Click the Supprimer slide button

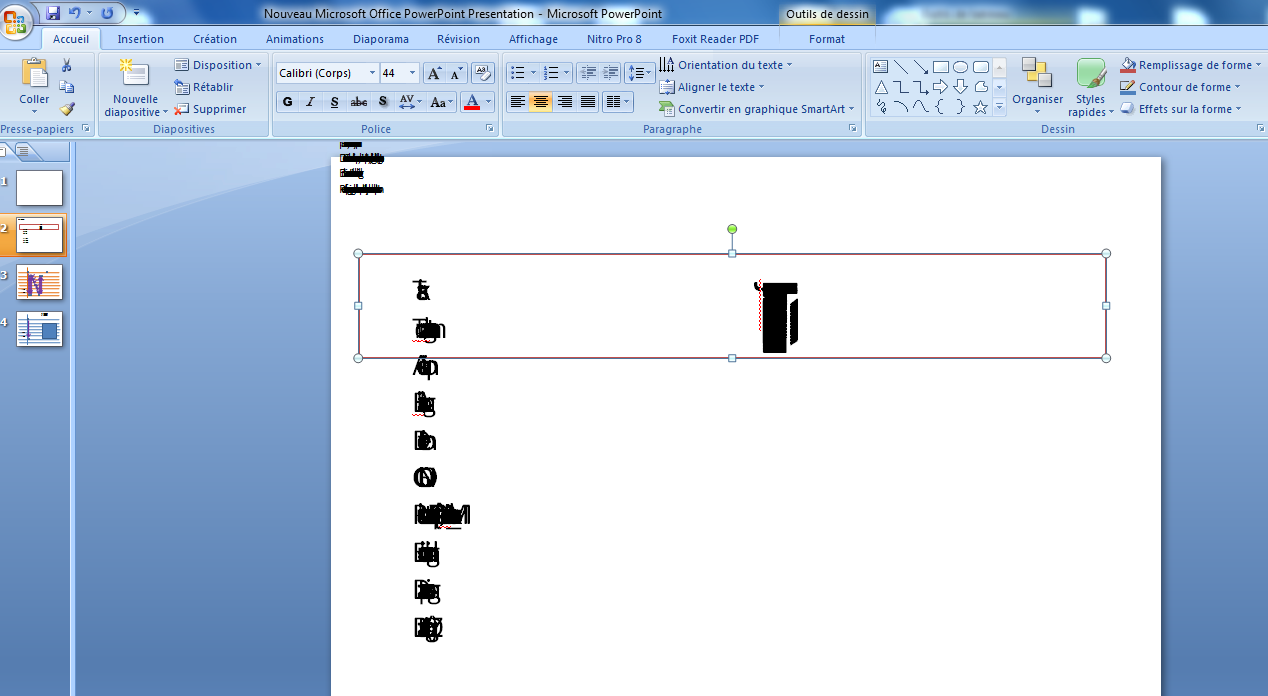coord(210,109)
